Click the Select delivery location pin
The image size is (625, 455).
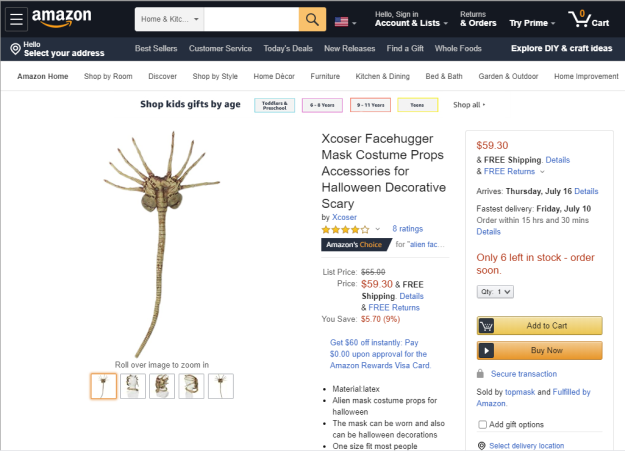point(482,445)
